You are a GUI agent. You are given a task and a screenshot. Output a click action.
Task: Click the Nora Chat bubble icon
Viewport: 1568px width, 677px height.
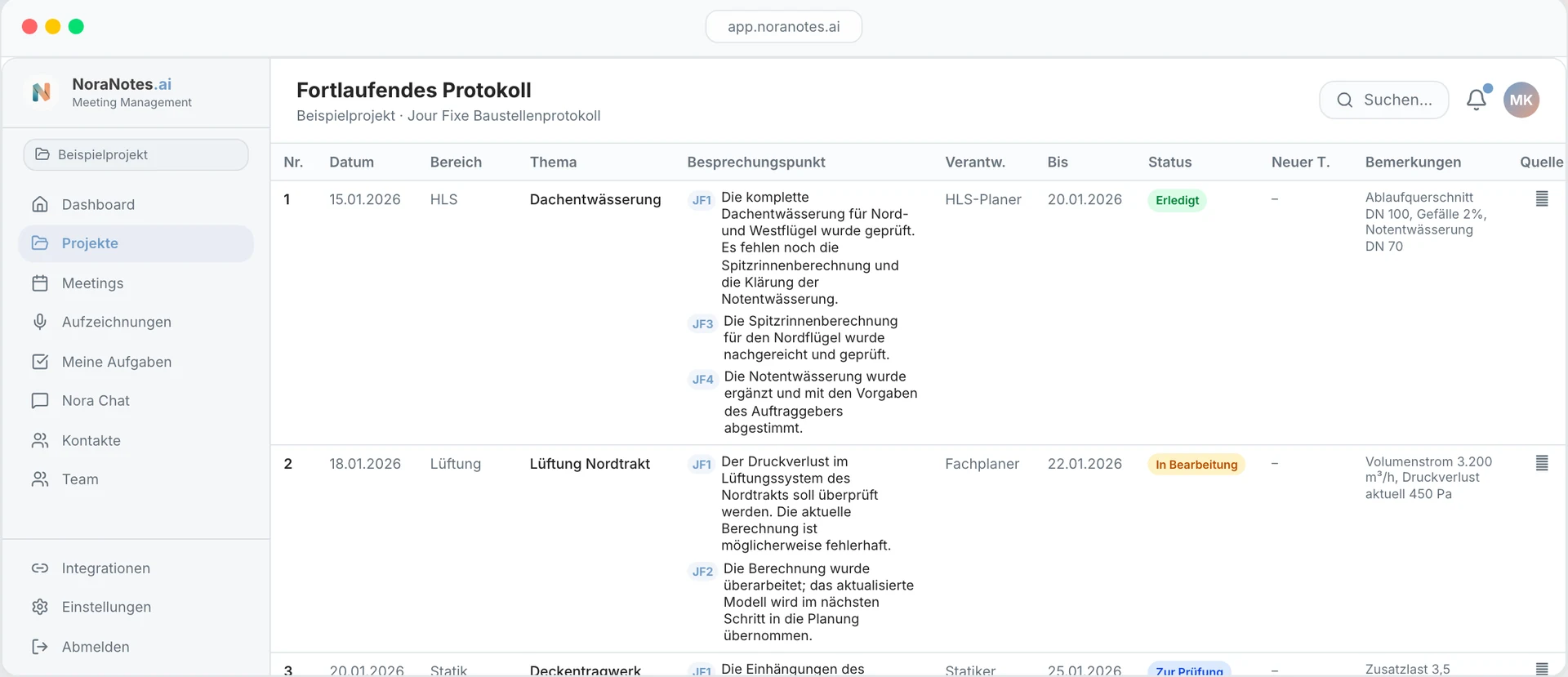click(40, 401)
